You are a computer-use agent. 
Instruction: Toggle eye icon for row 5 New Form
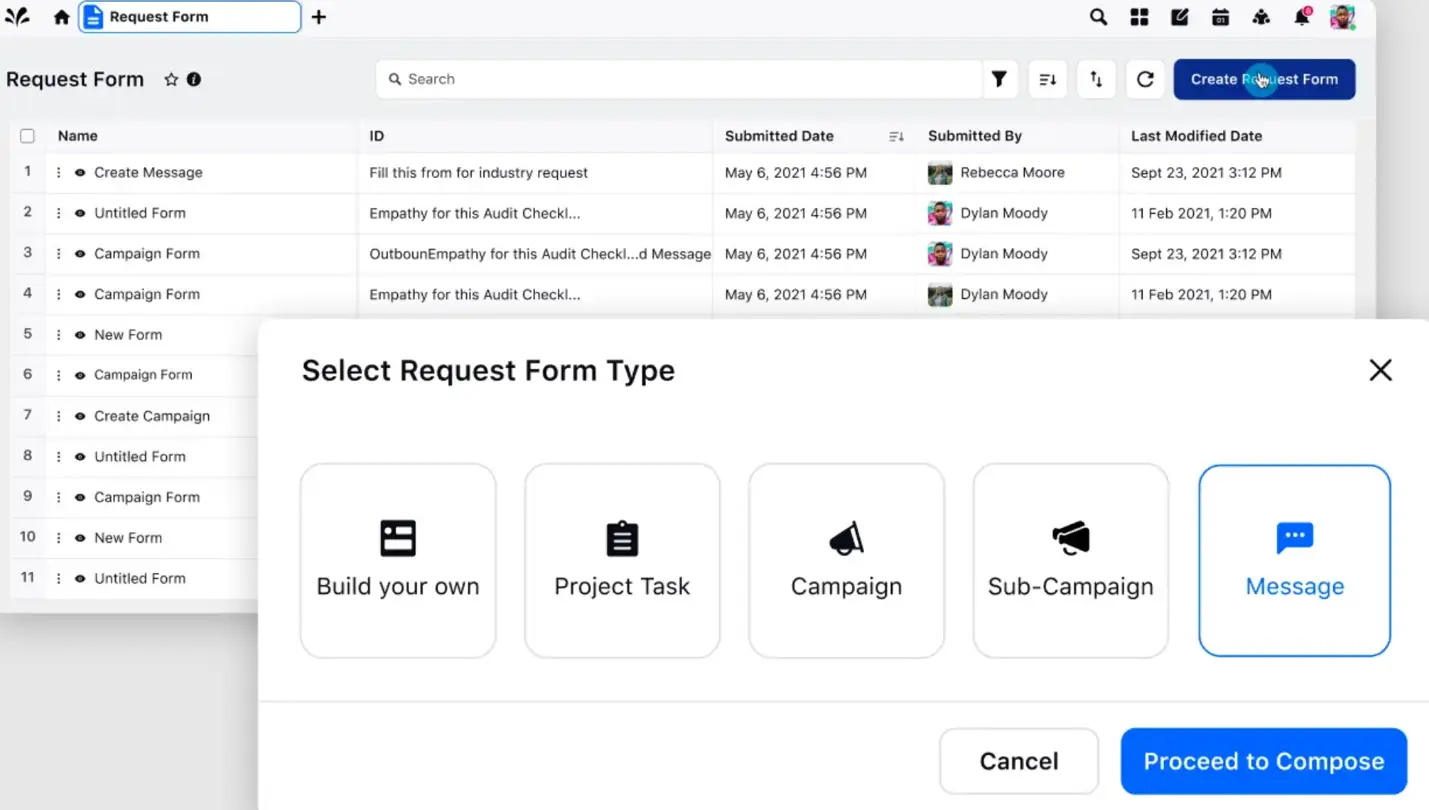[x=80, y=335]
